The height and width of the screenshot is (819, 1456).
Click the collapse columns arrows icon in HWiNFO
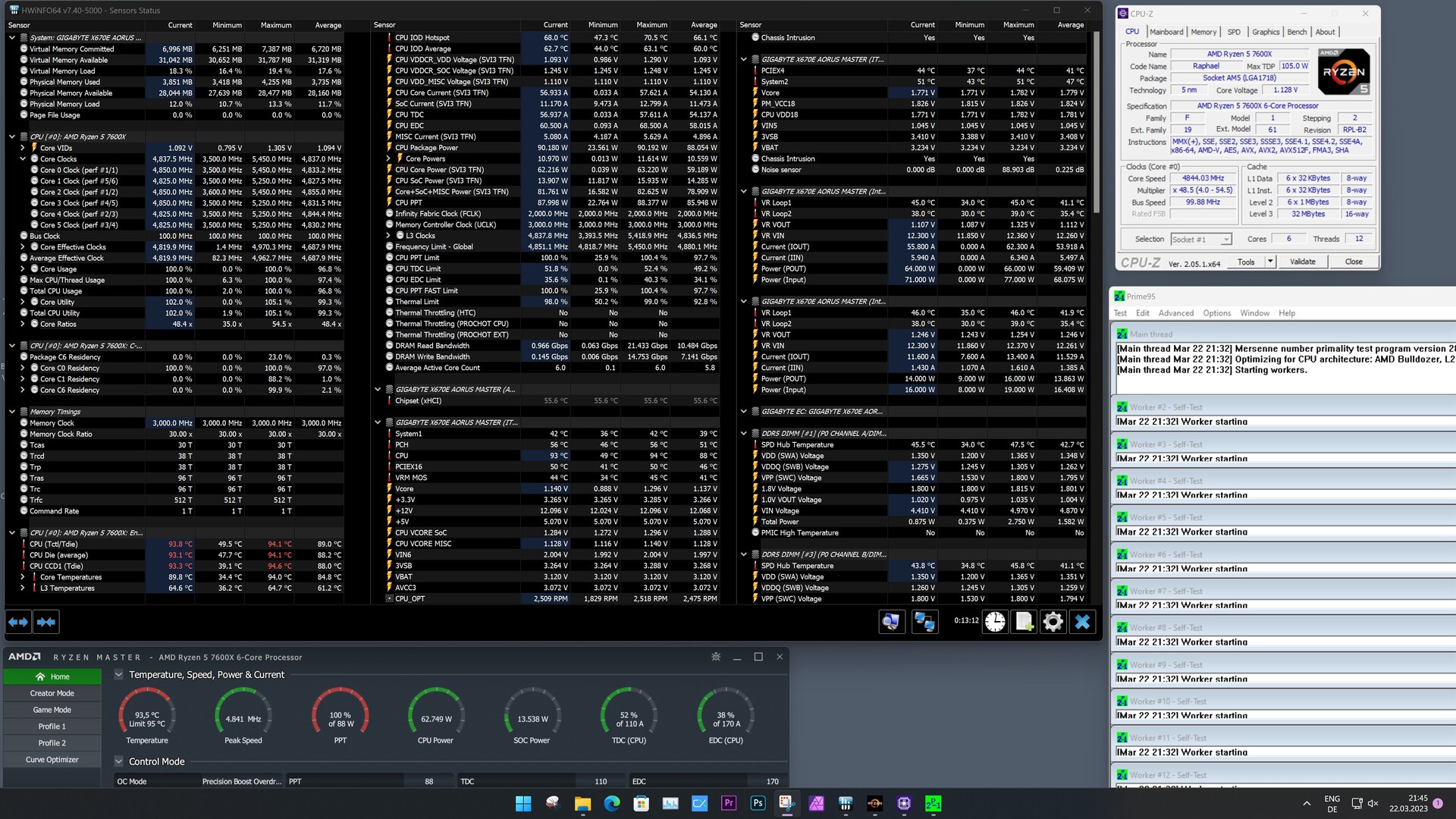pyautogui.click(x=46, y=622)
